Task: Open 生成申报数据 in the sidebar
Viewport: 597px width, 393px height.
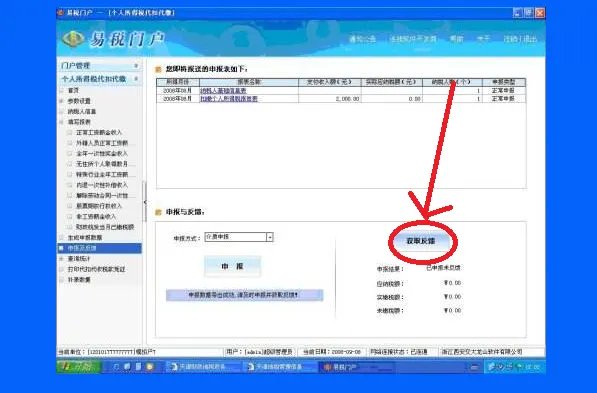Action: pos(85,237)
